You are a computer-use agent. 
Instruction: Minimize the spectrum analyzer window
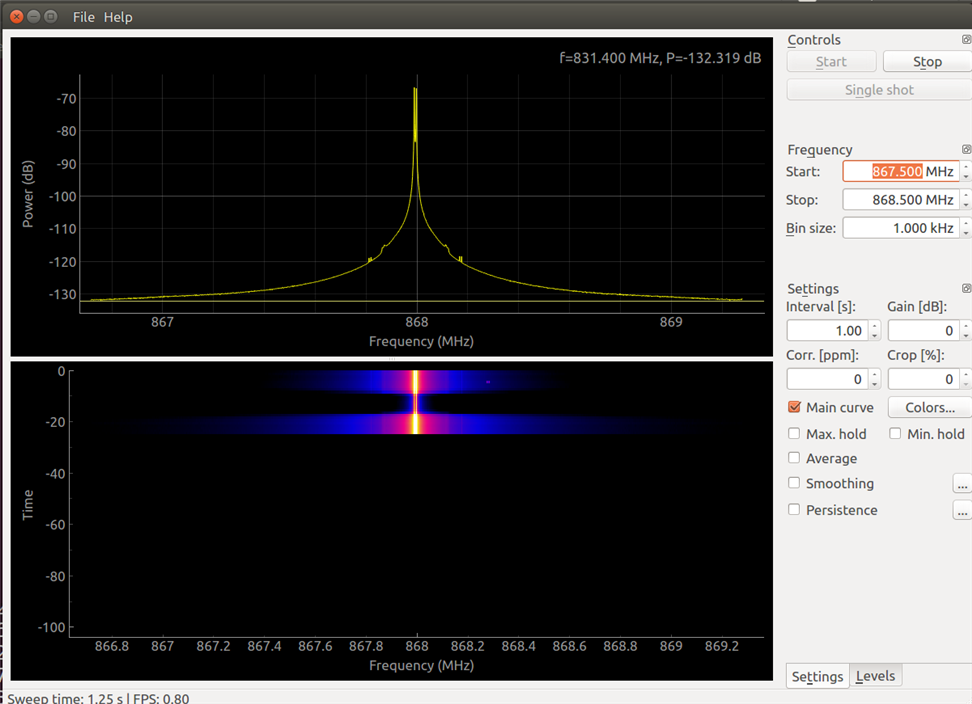(x=34, y=17)
